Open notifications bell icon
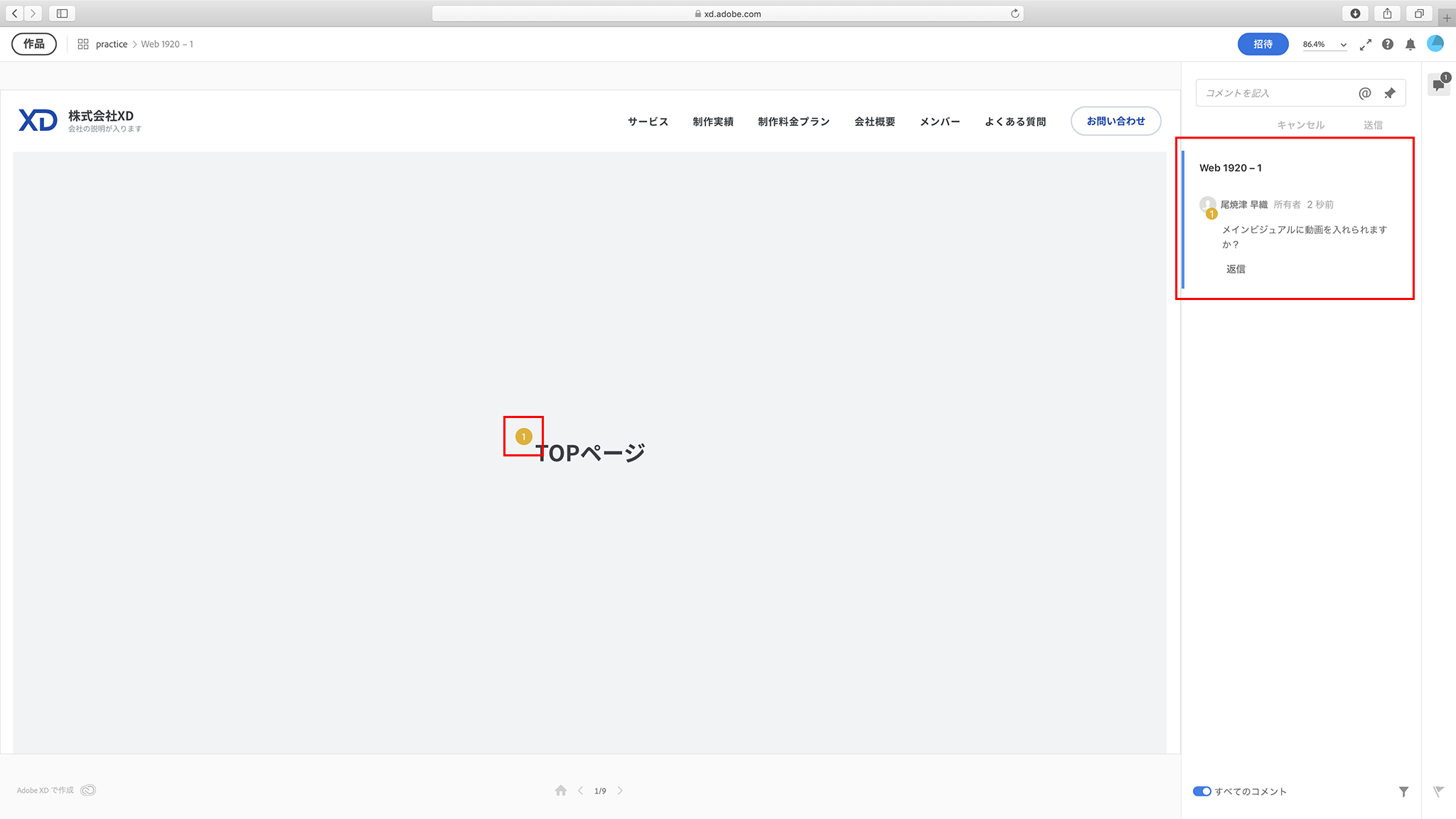 (x=1410, y=44)
